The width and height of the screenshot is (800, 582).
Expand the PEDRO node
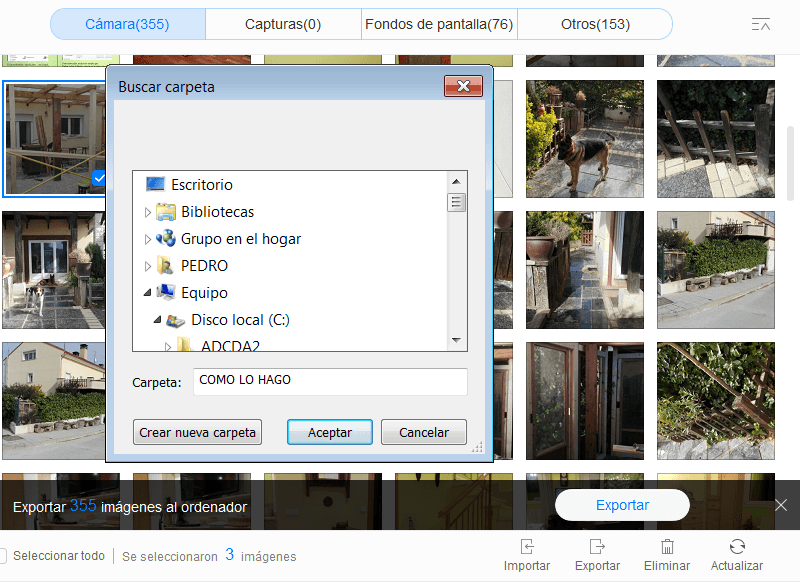pos(147,266)
